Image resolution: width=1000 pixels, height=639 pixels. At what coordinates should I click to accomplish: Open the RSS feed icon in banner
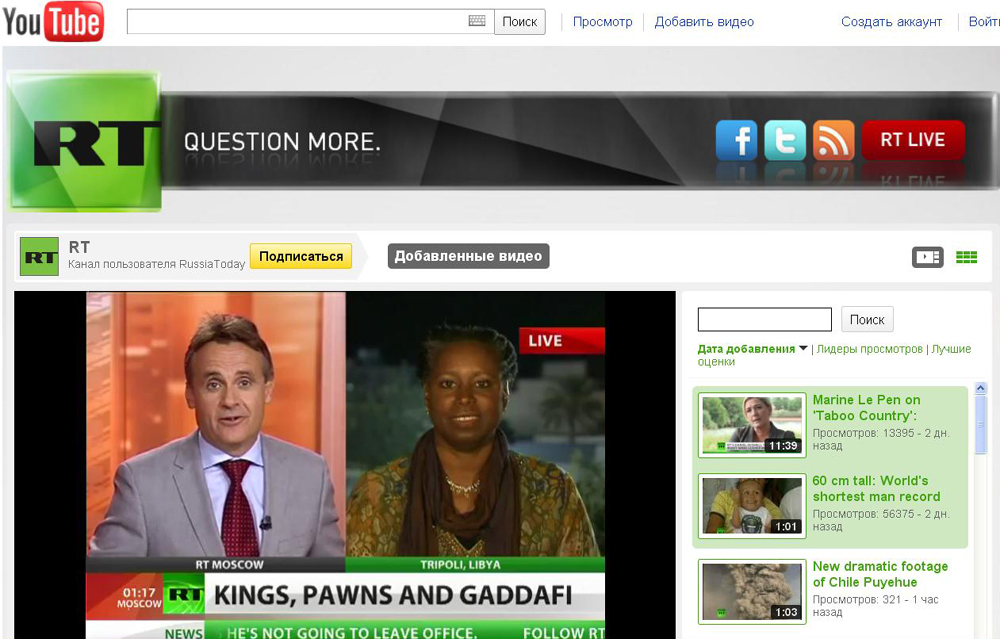tap(834, 140)
